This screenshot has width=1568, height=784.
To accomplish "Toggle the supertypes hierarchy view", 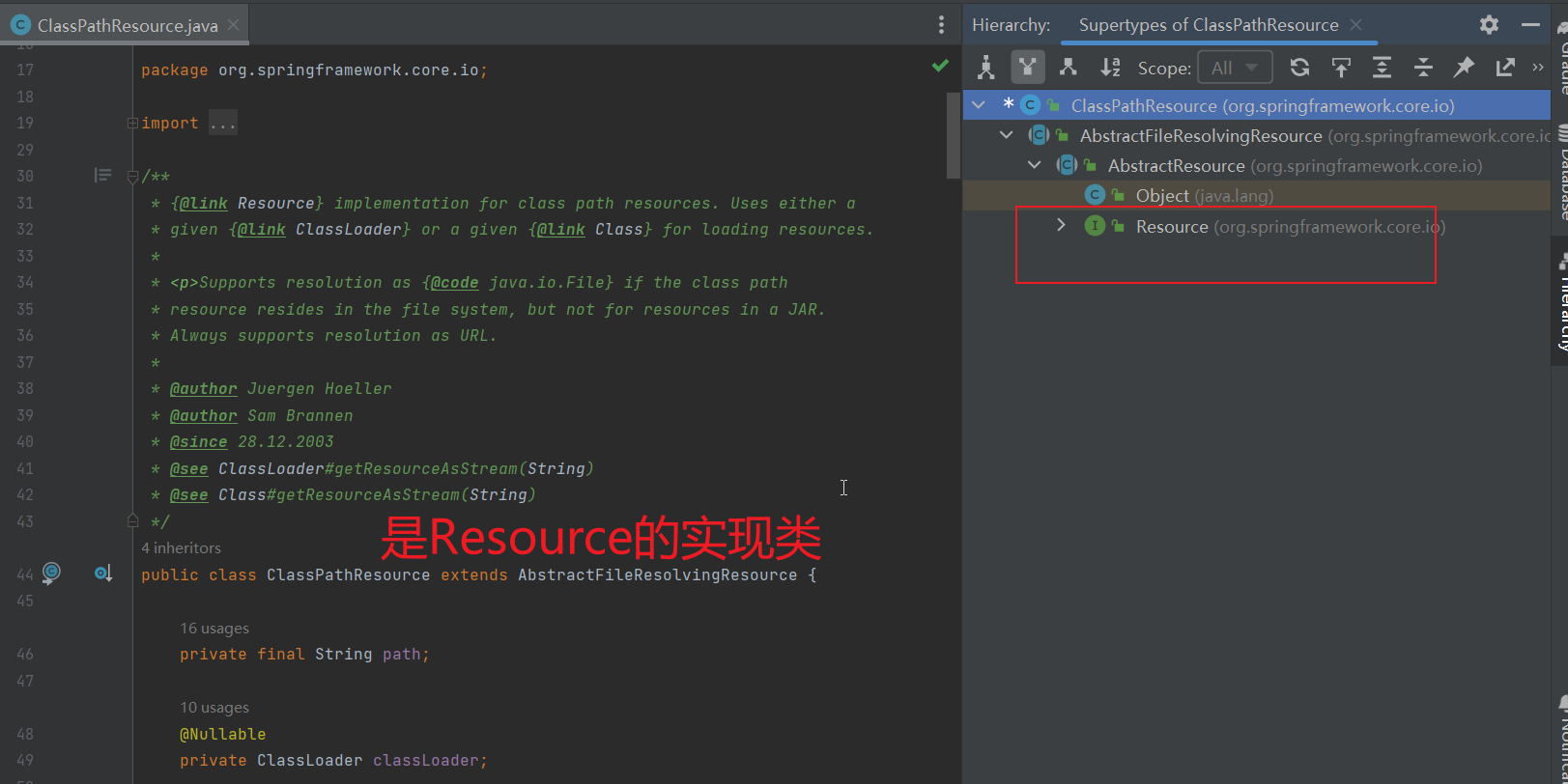I will (x=1027, y=68).
